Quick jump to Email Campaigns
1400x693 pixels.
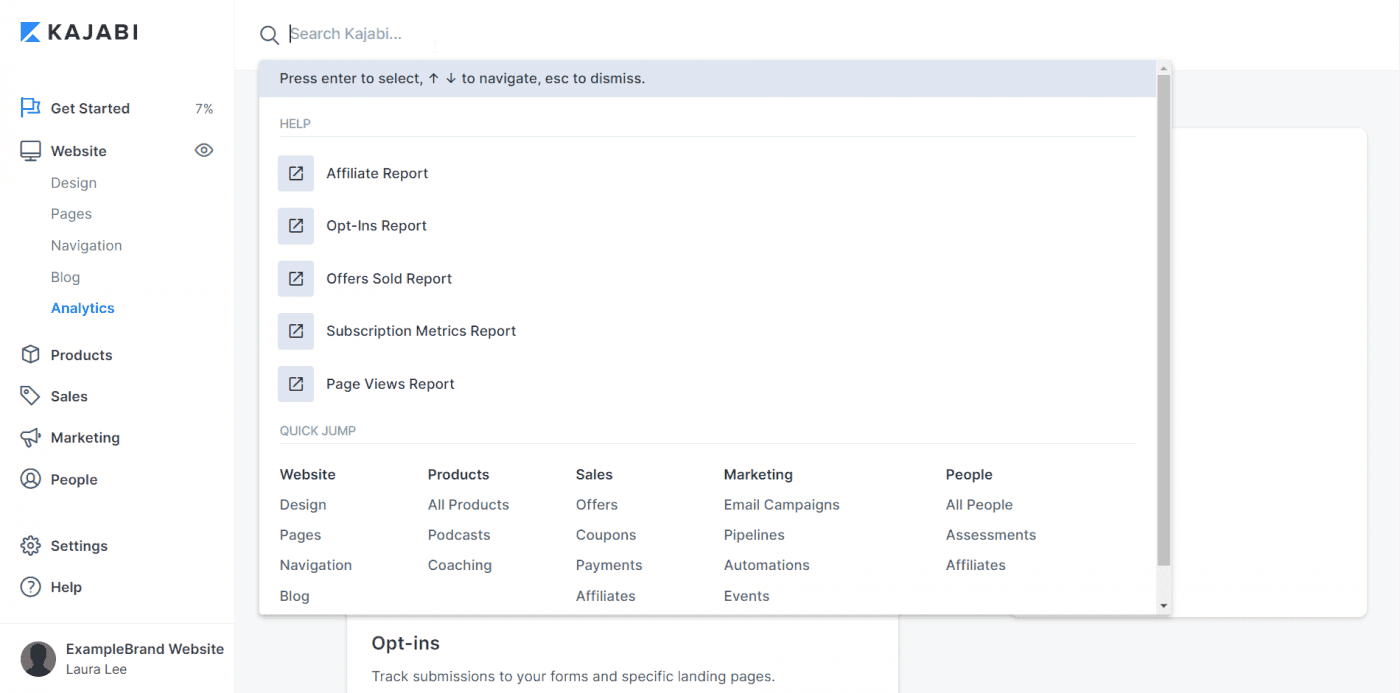pyautogui.click(x=782, y=505)
